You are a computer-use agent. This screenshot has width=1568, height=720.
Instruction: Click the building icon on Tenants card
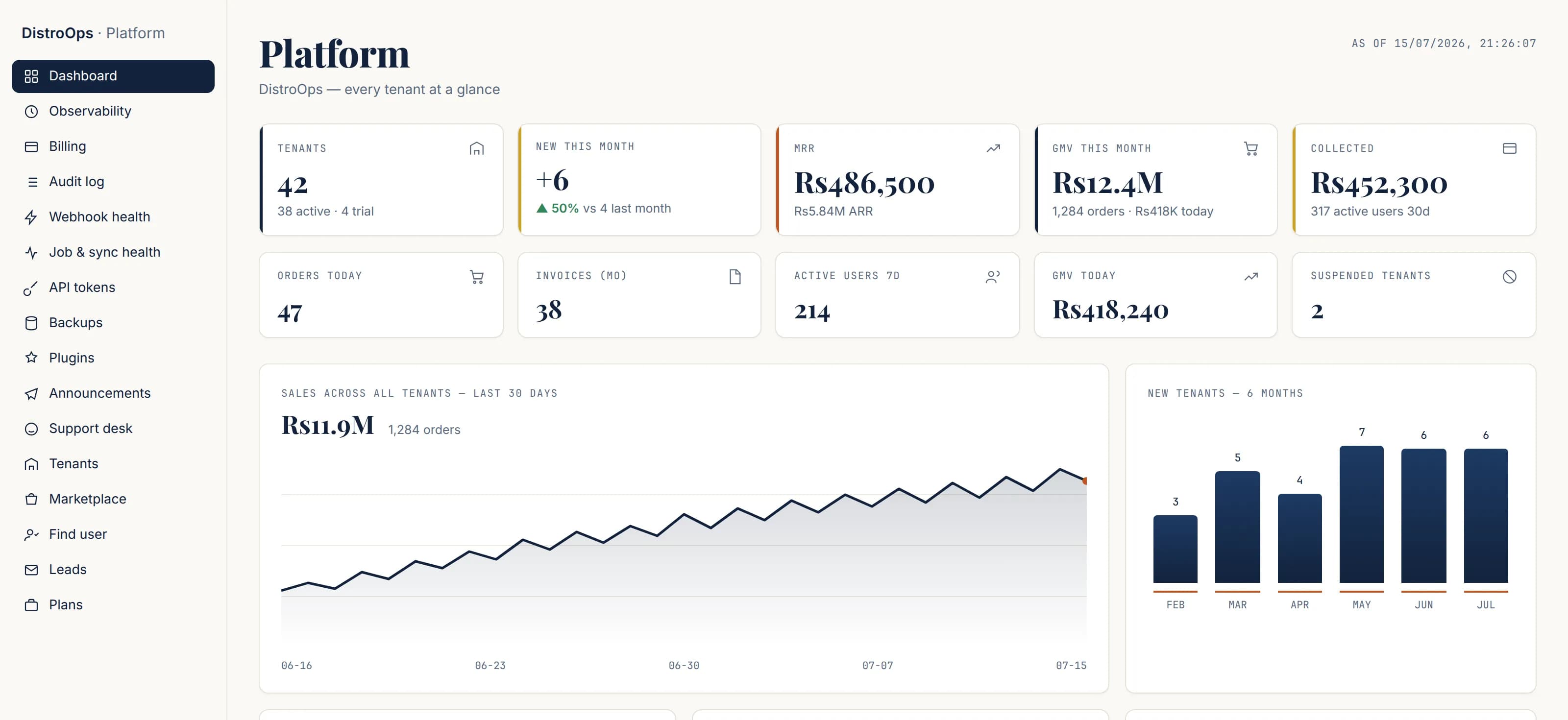coord(477,148)
